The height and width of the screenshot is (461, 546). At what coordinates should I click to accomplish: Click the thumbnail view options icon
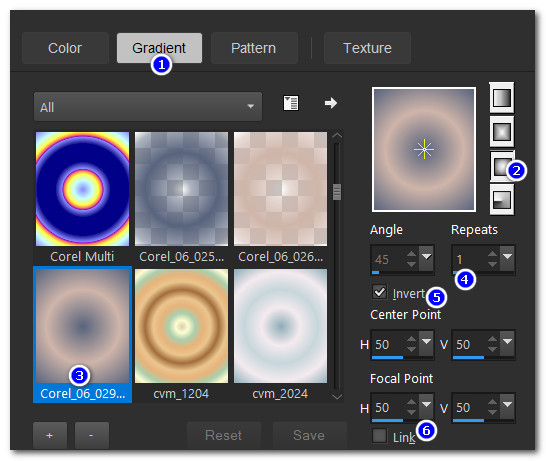point(290,103)
